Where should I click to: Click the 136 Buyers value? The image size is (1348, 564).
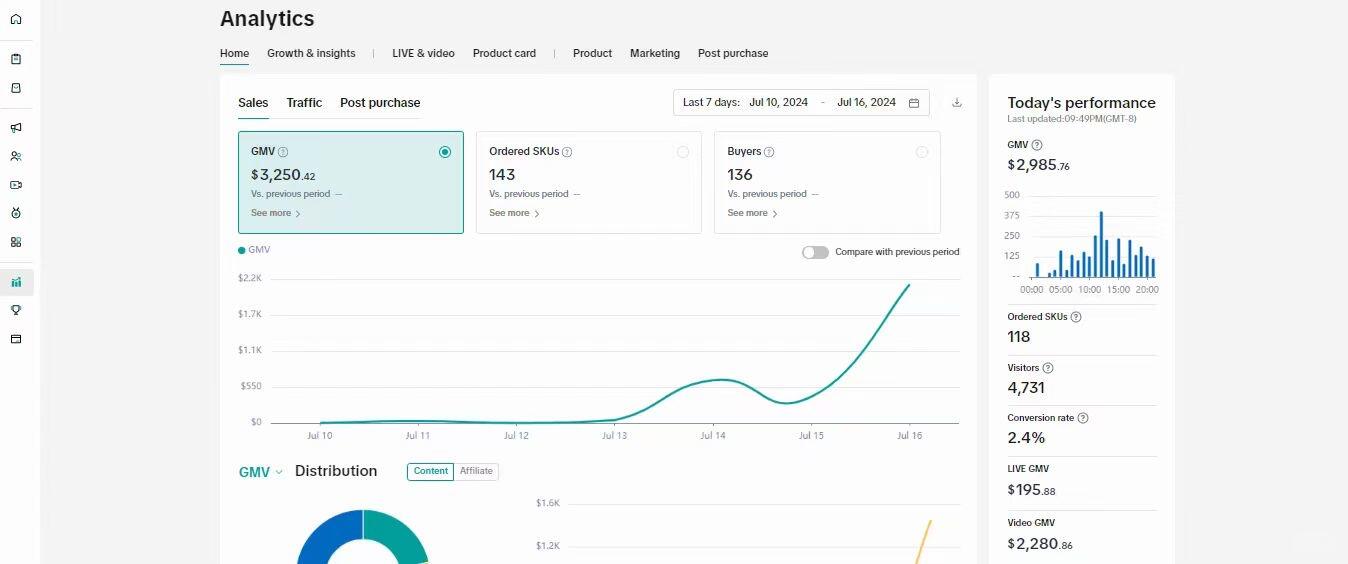pos(740,175)
